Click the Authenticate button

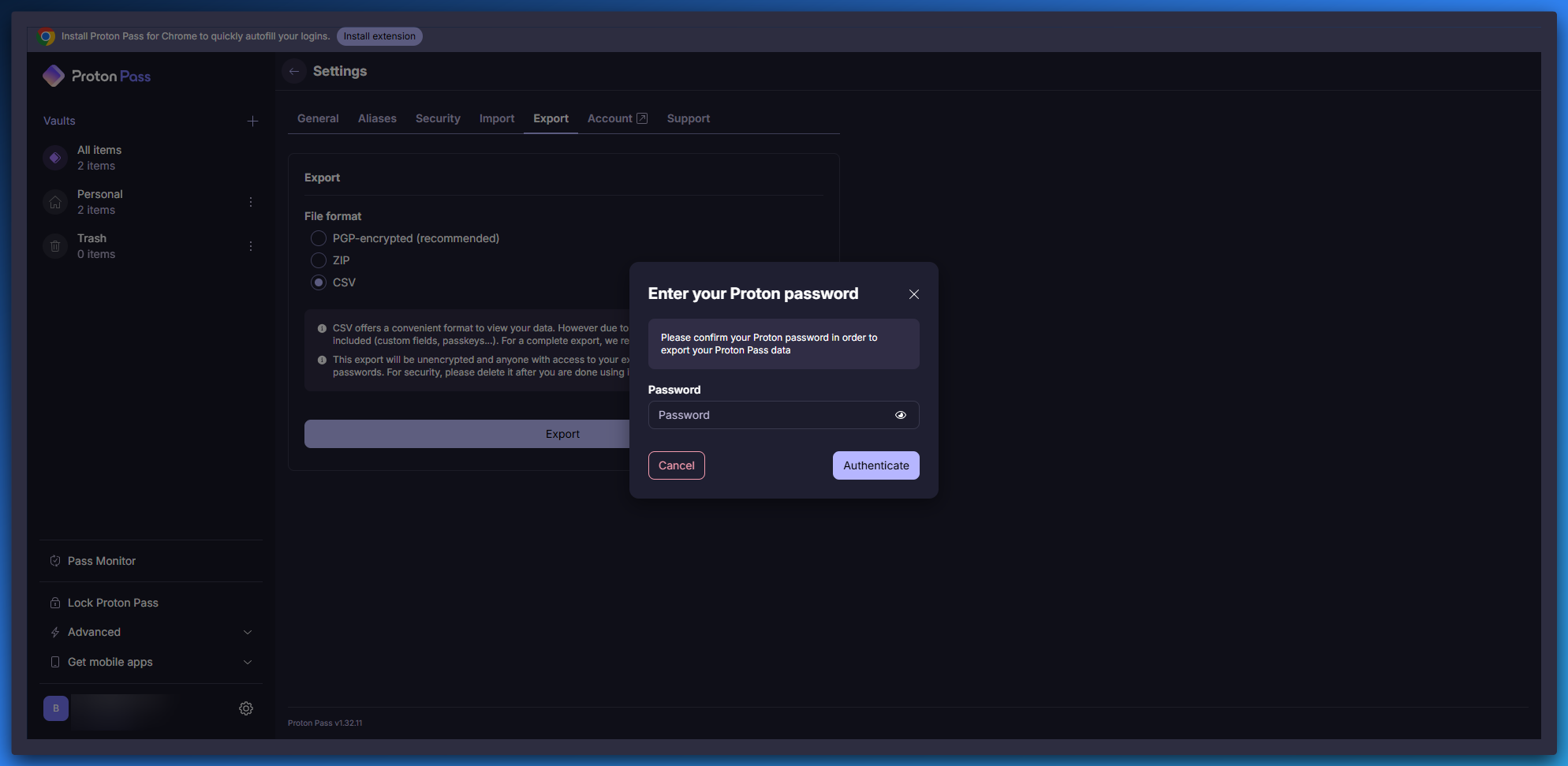tap(875, 465)
